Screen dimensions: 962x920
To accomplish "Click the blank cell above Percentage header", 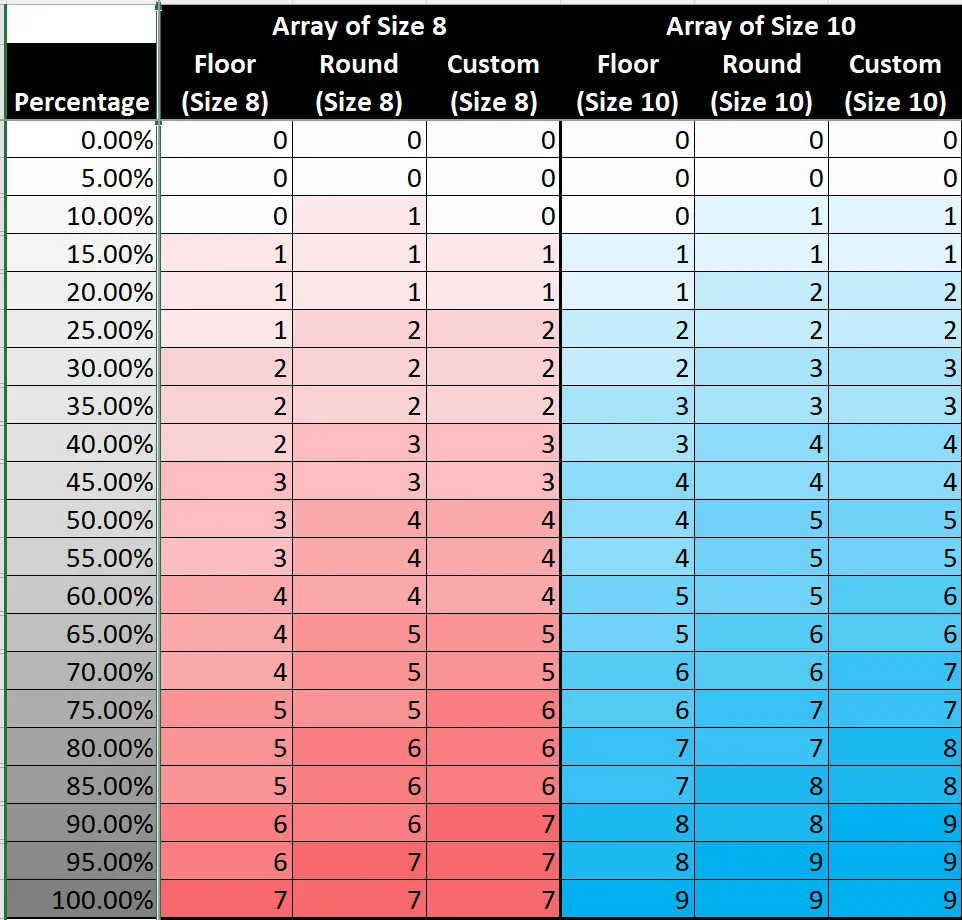I will [x=82, y=26].
